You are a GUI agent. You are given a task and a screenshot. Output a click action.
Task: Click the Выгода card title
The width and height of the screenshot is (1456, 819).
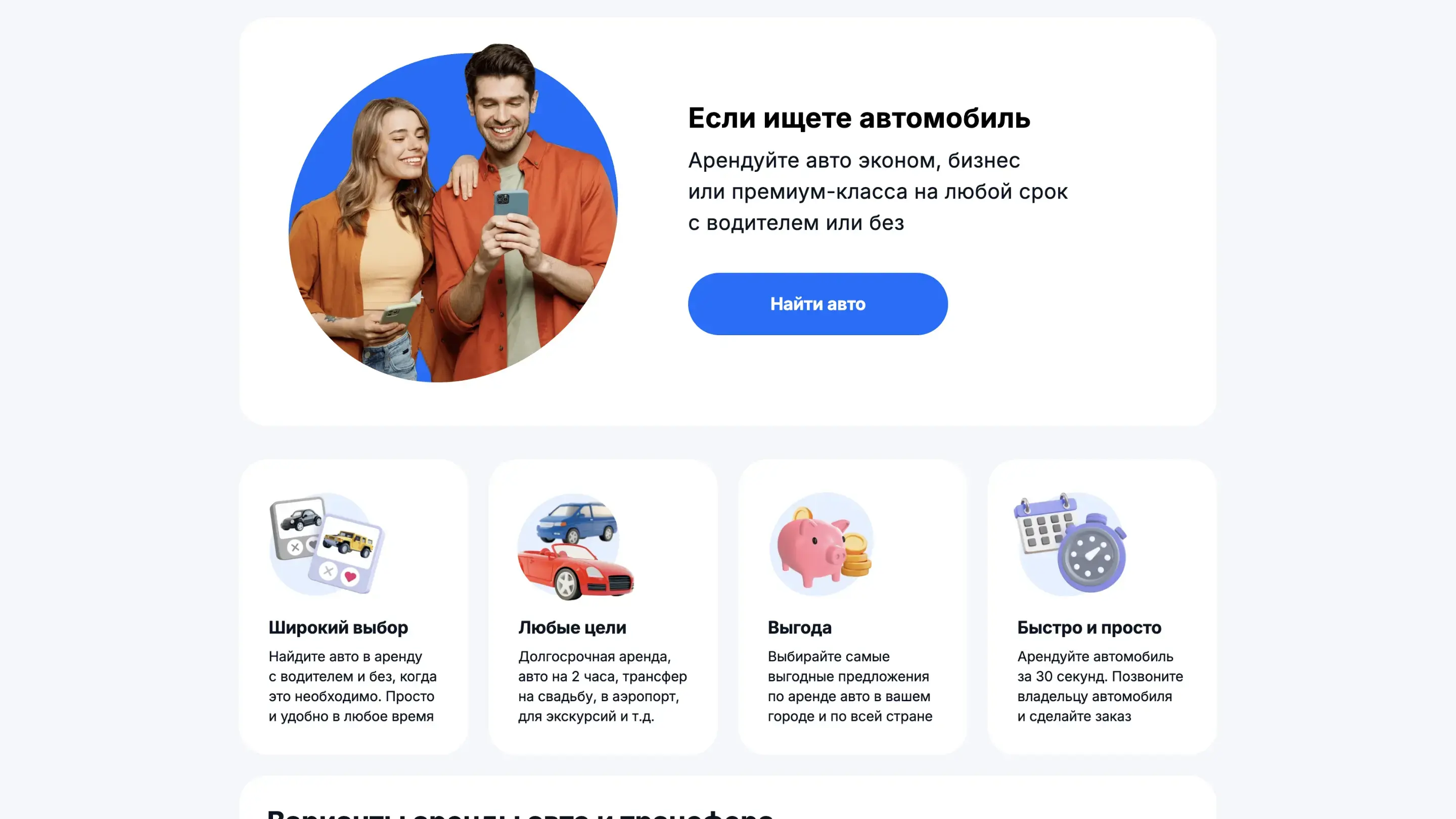pyautogui.click(x=799, y=627)
